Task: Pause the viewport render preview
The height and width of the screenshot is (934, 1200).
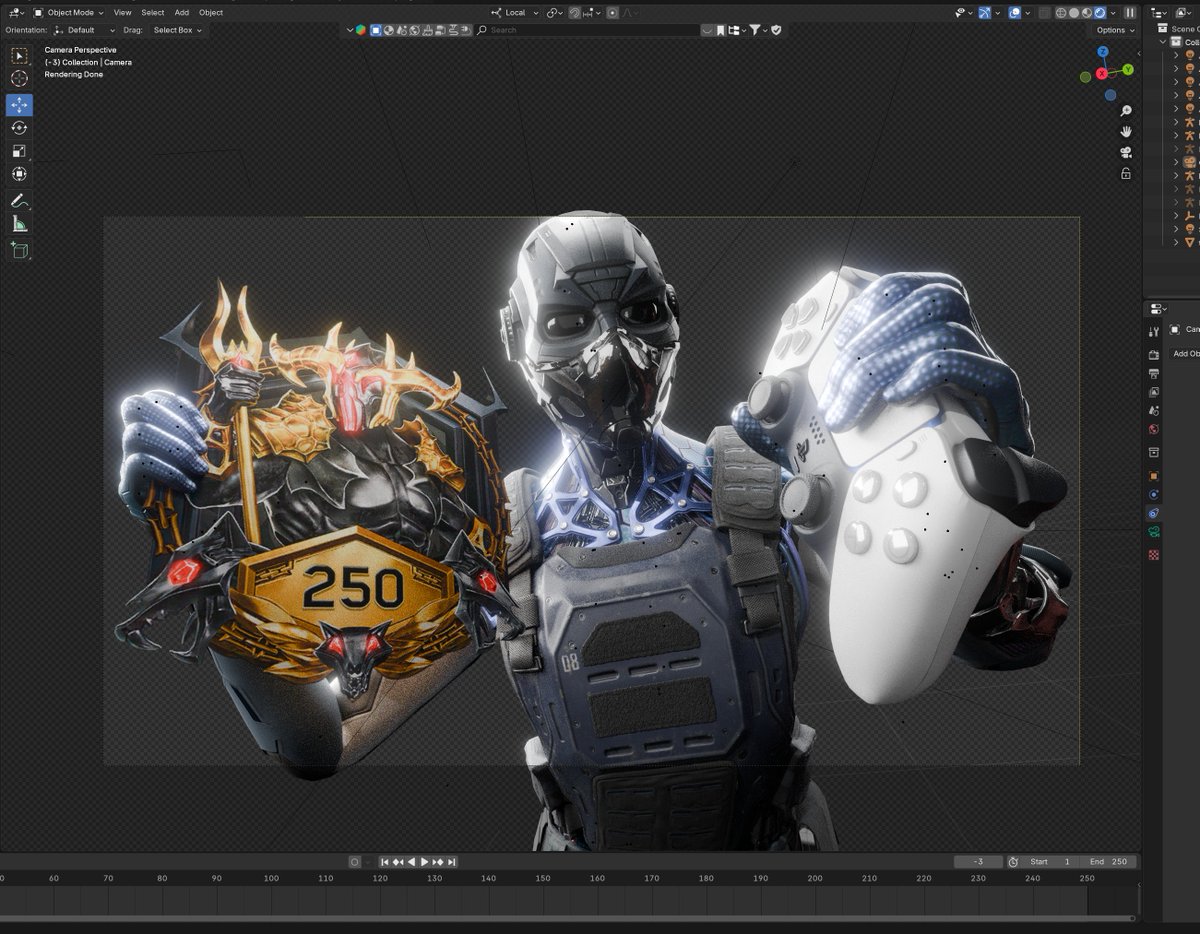Action: (1130, 13)
